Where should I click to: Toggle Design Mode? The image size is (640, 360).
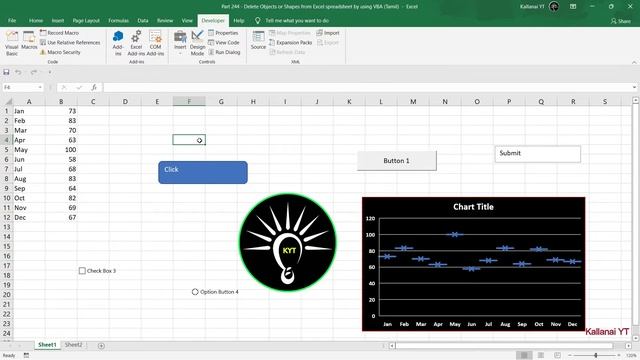(197, 43)
